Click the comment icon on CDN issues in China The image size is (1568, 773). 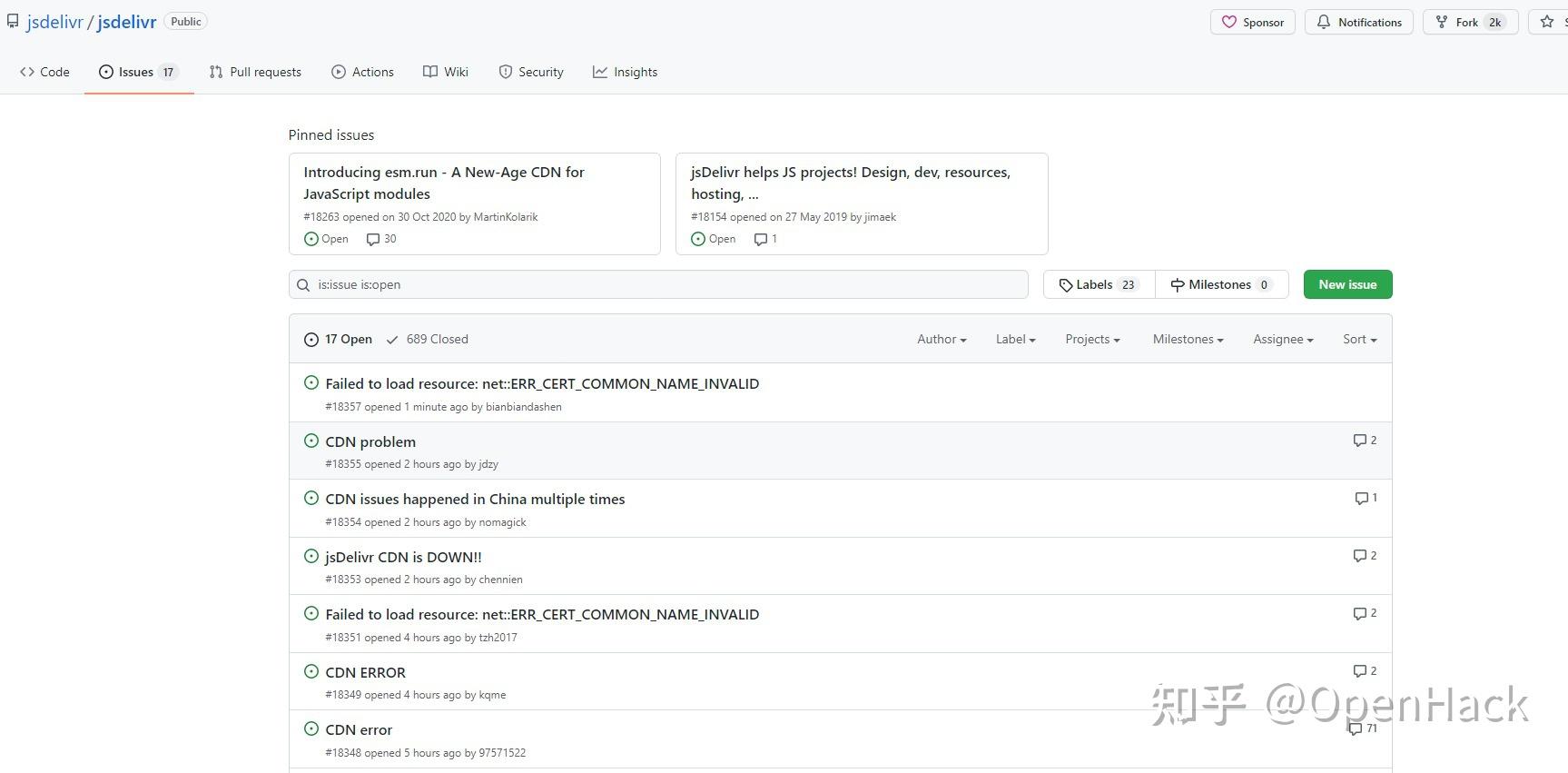coord(1361,499)
